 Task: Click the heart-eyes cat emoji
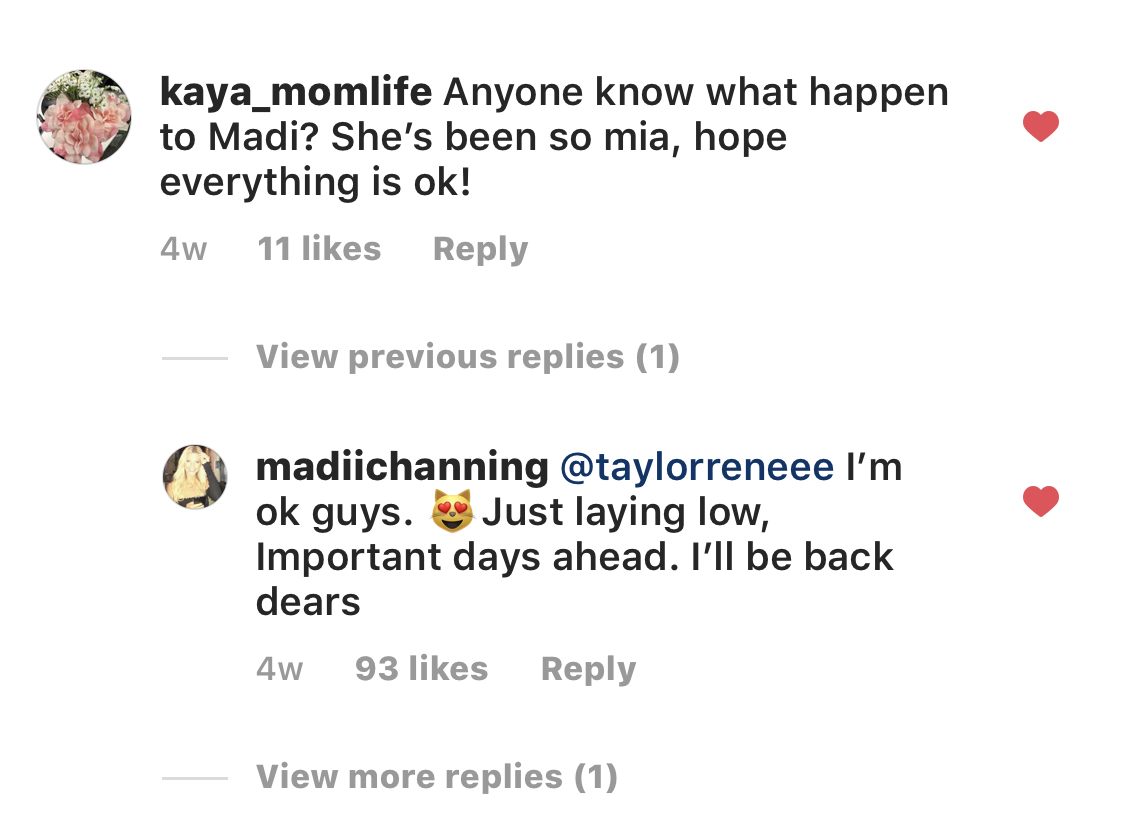click(452, 511)
